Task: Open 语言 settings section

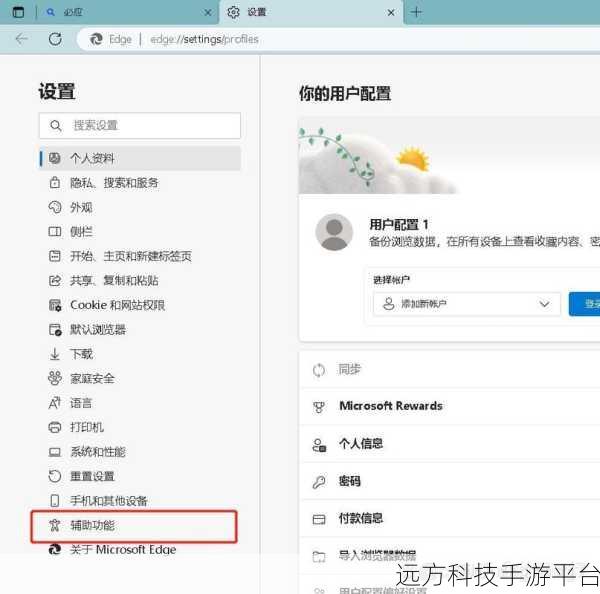Action: (x=140, y=403)
